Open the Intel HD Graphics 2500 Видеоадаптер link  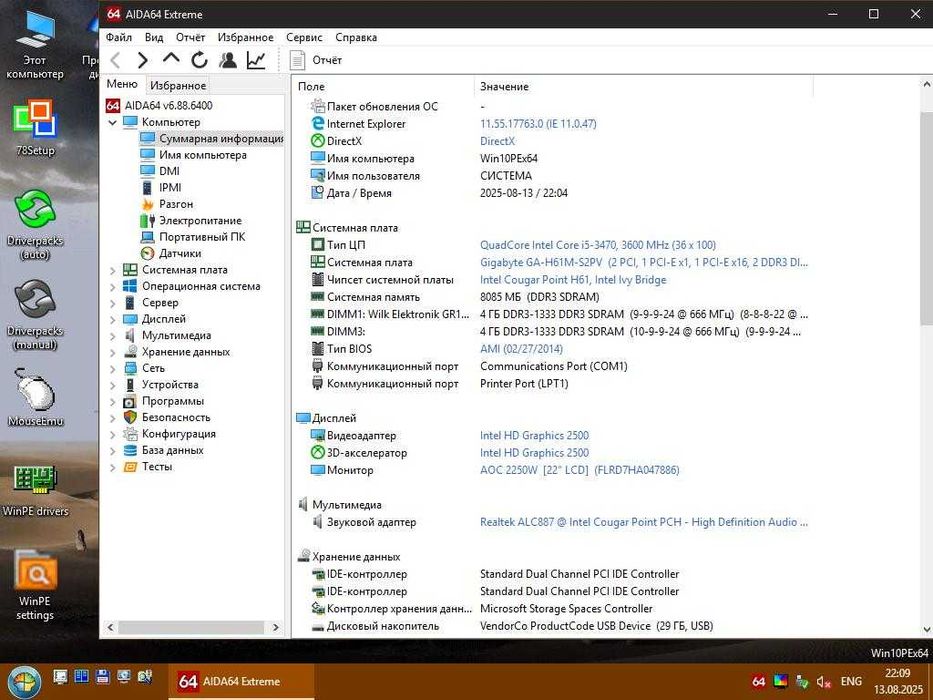534,435
